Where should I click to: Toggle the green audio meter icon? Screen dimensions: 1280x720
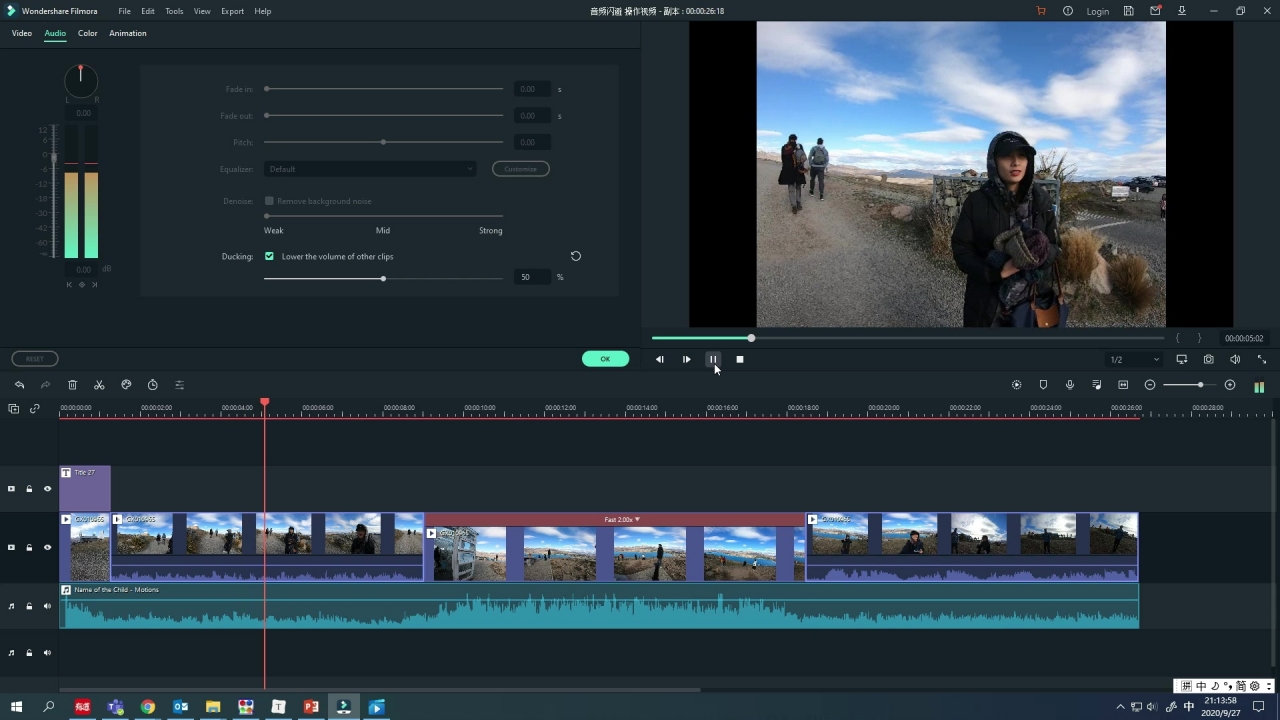point(1259,386)
